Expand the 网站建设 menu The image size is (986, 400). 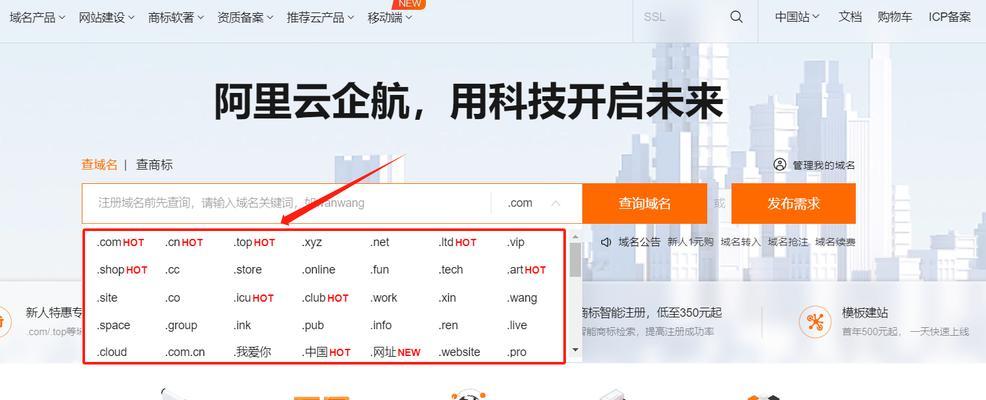pos(107,18)
